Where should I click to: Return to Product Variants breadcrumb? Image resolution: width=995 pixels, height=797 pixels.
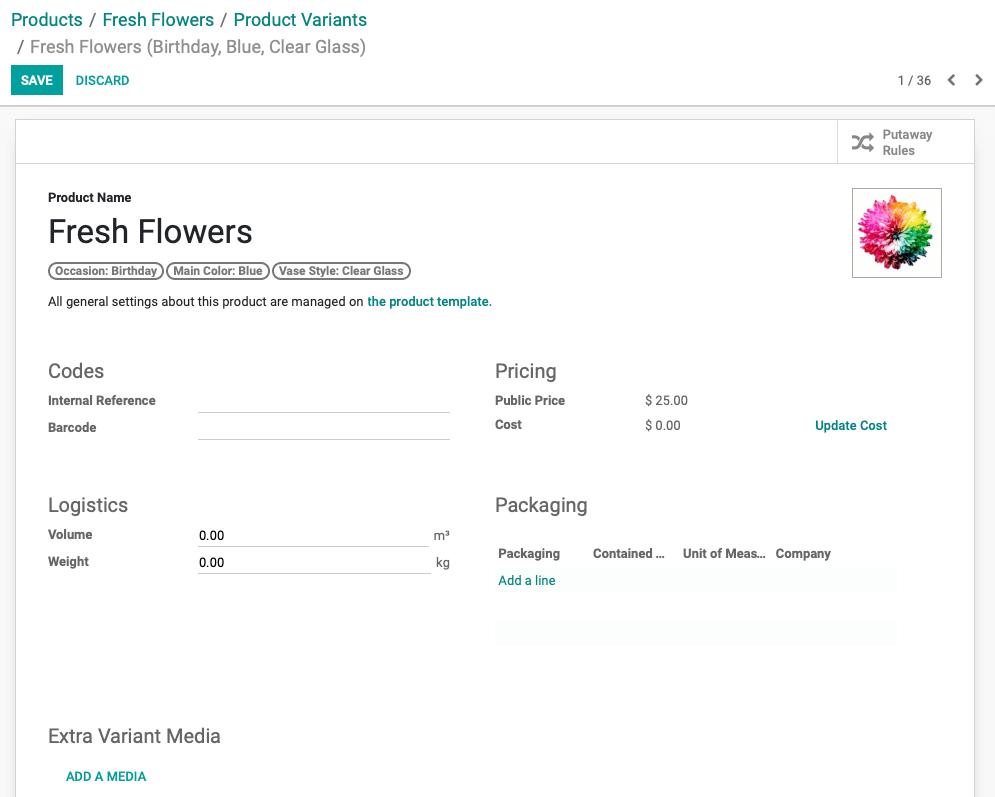pos(300,20)
